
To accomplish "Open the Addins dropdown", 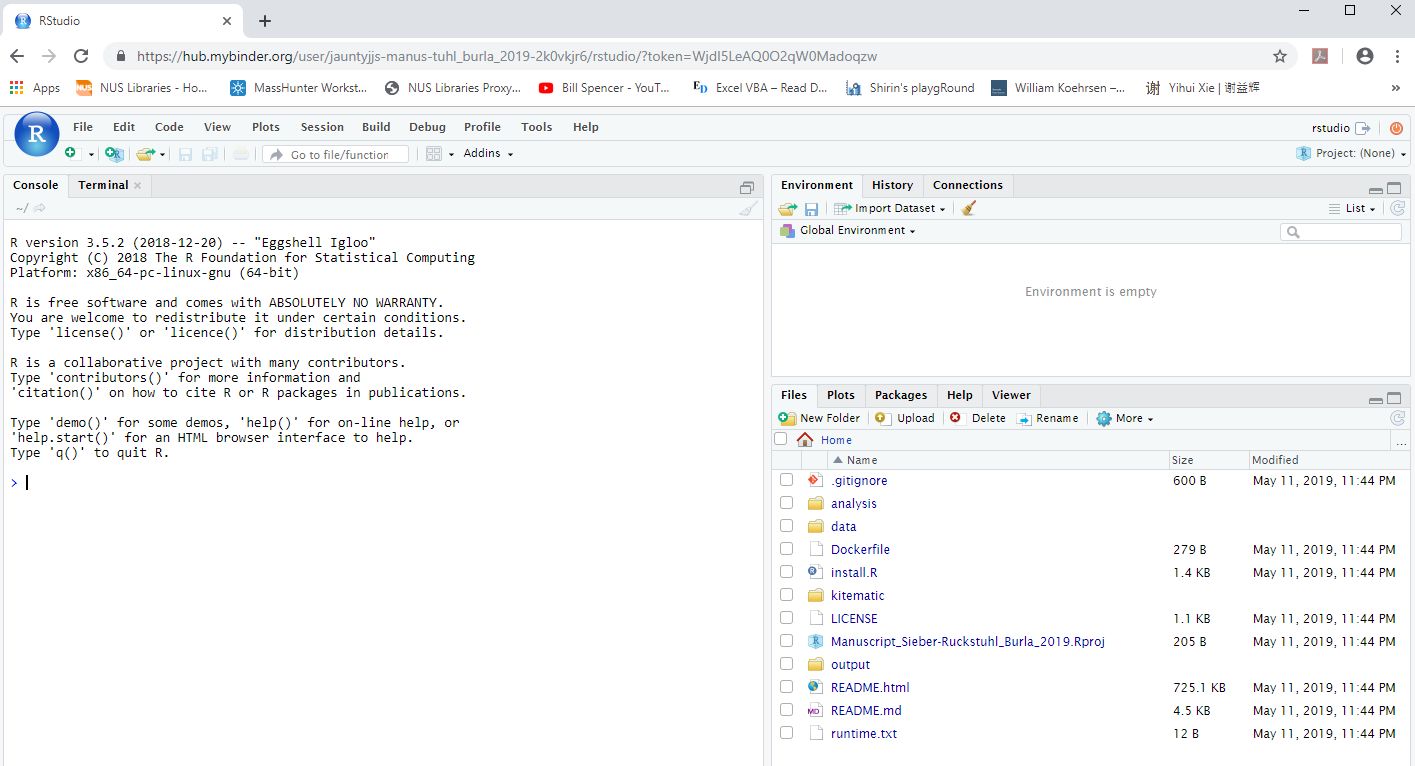I will click(488, 153).
